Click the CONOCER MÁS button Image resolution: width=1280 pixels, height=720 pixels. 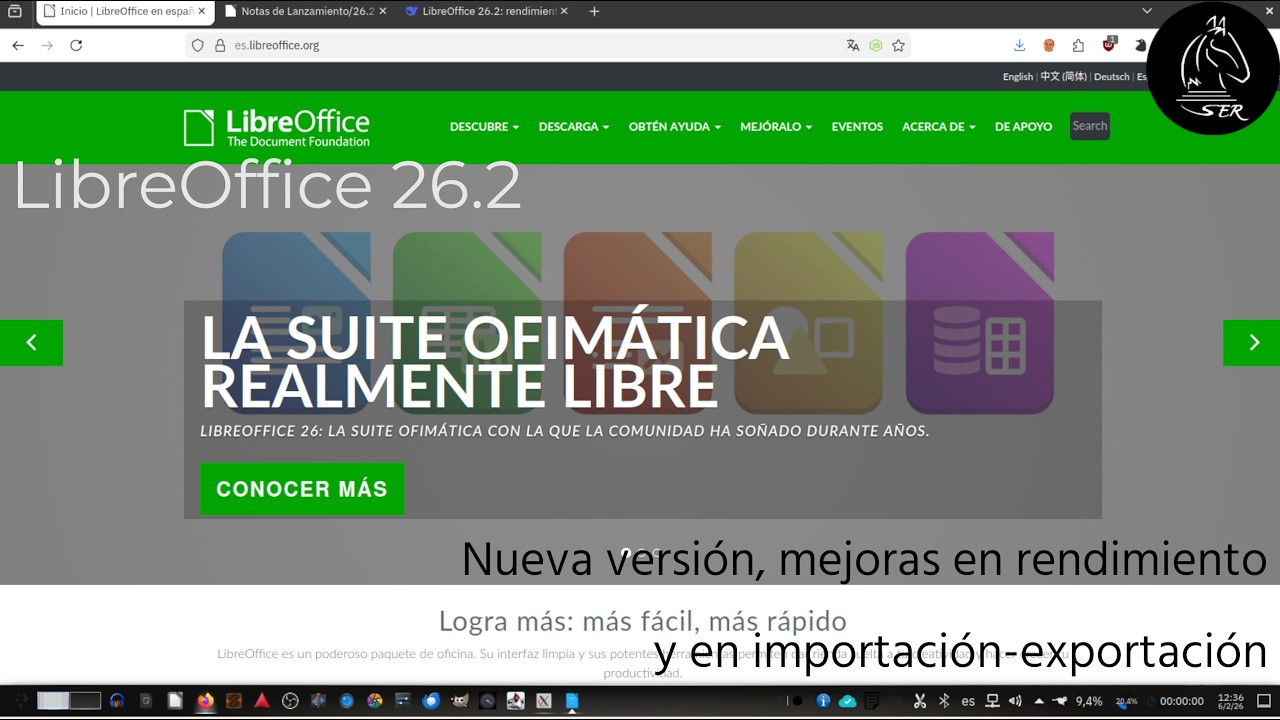[302, 489]
